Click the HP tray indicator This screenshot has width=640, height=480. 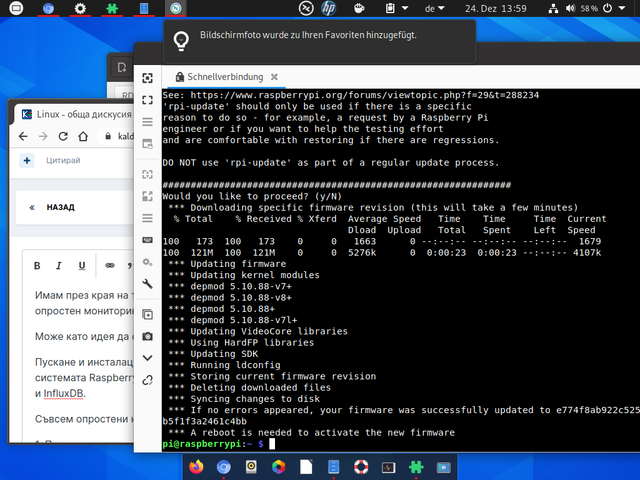tap(329, 8)
